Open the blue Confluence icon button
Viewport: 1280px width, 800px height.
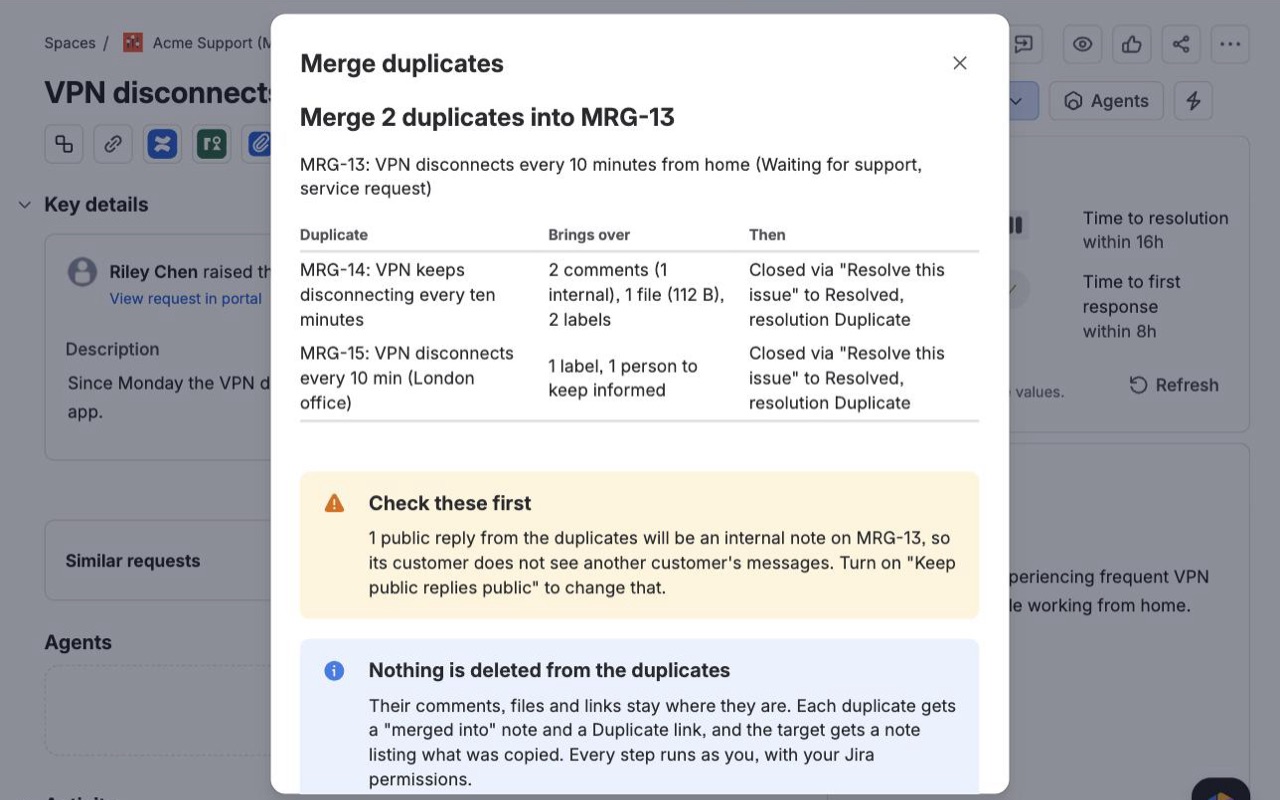(x=162, y=144)
